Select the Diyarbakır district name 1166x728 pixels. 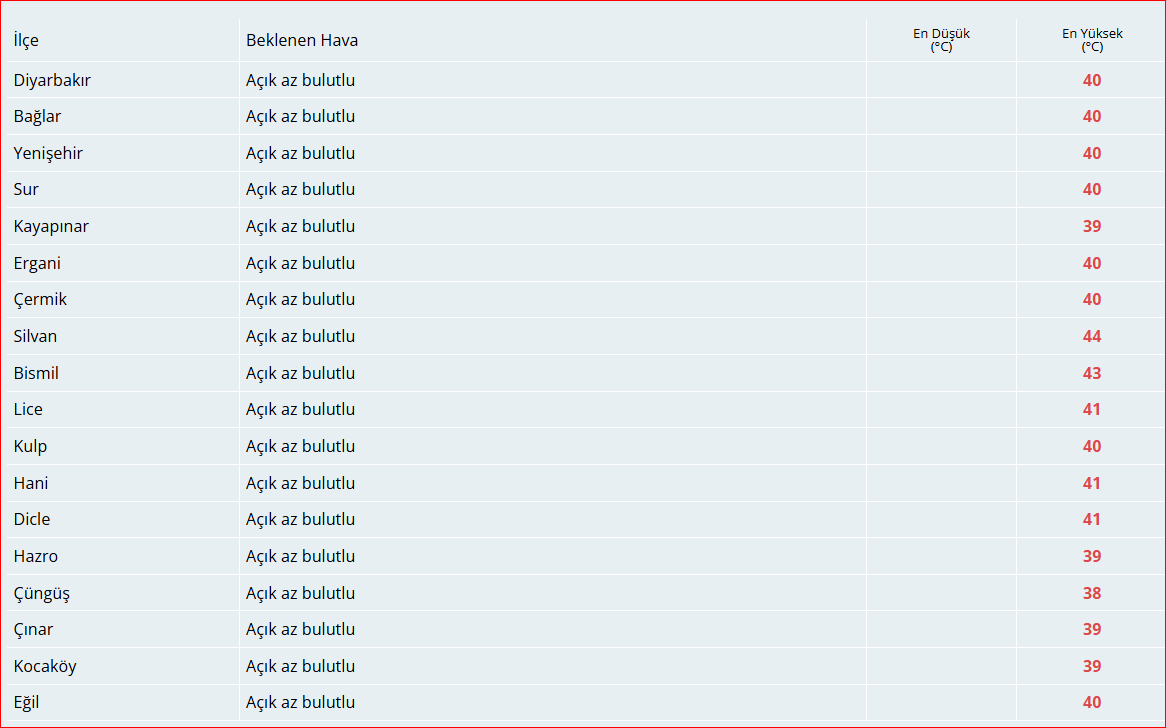[52, 80]
